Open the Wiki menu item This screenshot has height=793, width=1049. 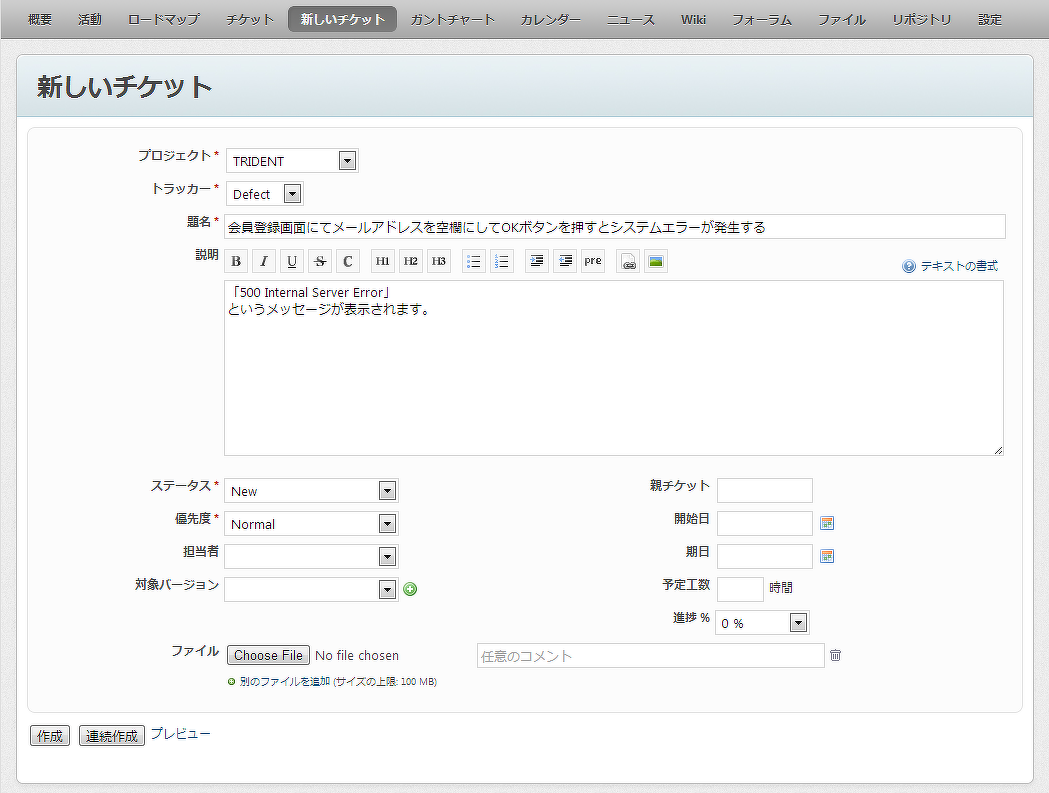pyautogui.click(x=693, y=18)
